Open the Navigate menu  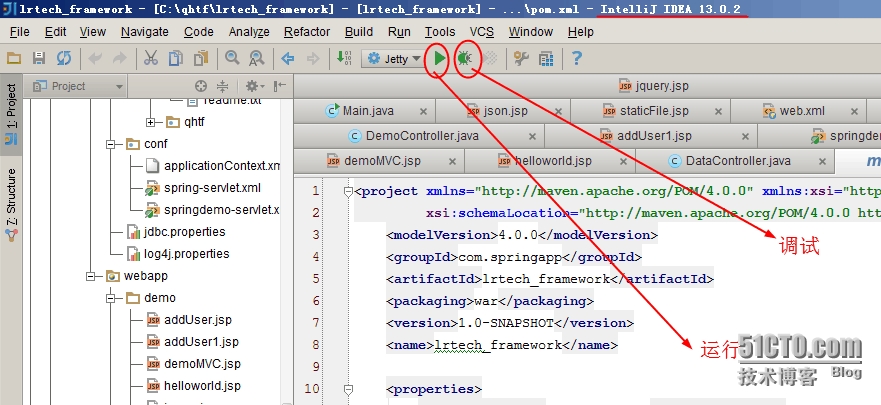(144, 32)
